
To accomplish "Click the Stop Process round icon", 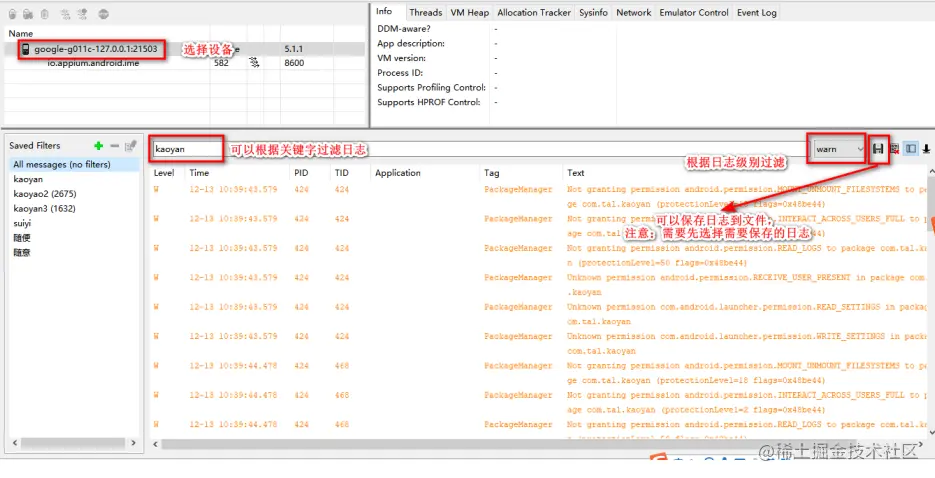I will tap(103, 14).
